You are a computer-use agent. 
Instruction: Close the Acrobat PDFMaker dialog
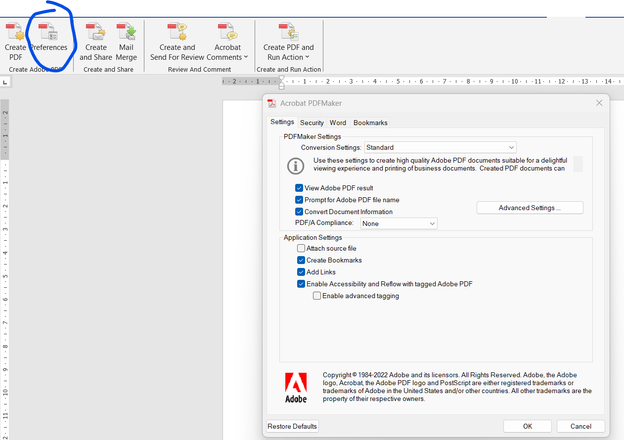[x=599, y=103]
